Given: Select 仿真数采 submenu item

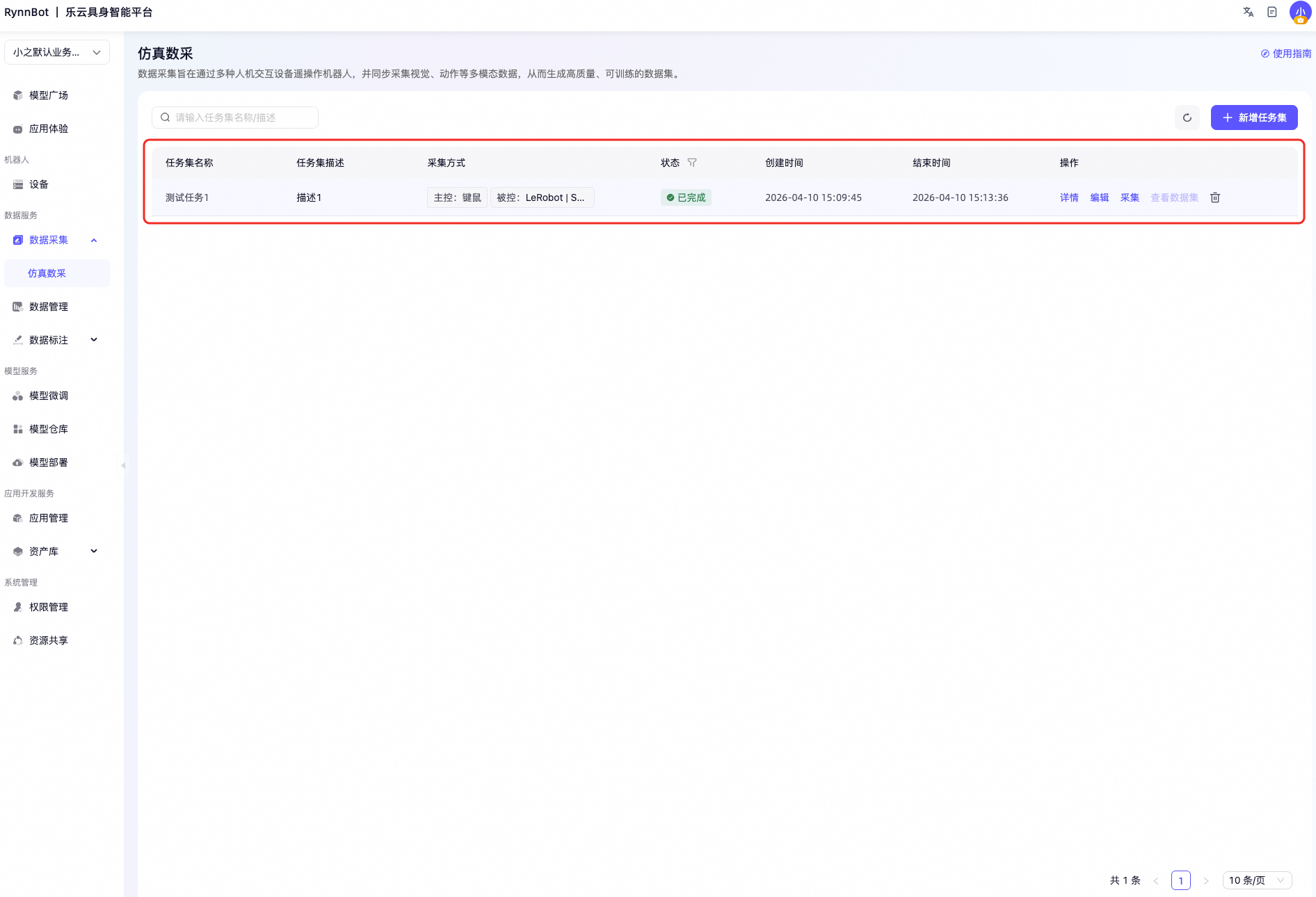Looking at the screenshot, I should (x=57, y=273).
